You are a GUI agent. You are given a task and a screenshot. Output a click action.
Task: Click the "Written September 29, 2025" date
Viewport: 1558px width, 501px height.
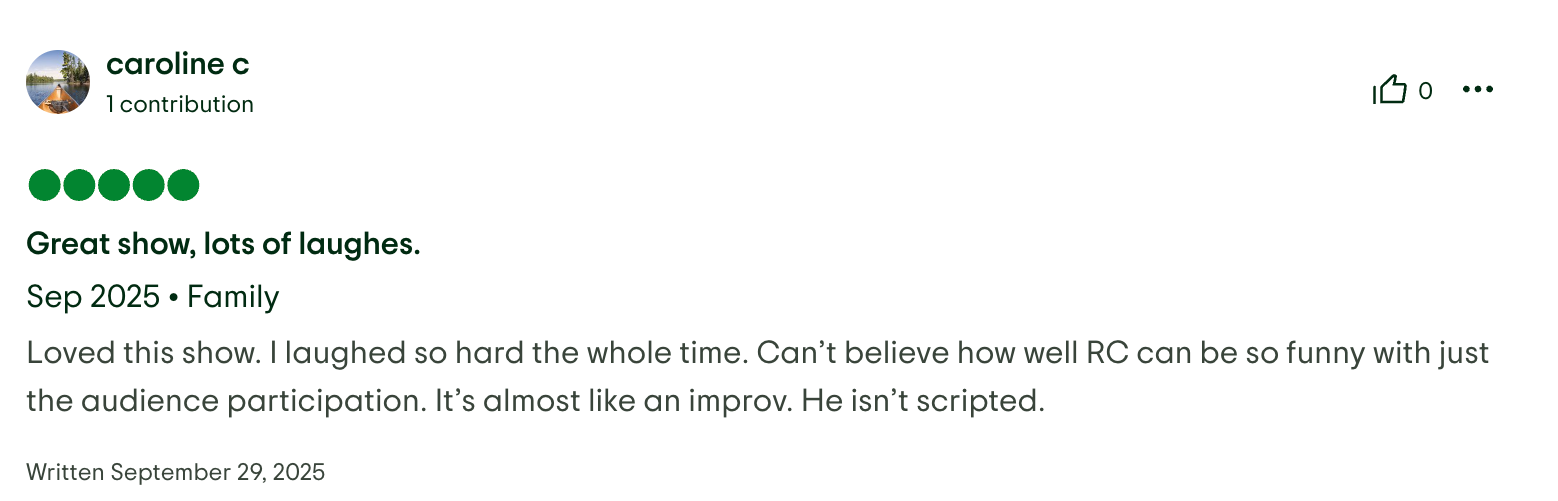click(176, 472)
